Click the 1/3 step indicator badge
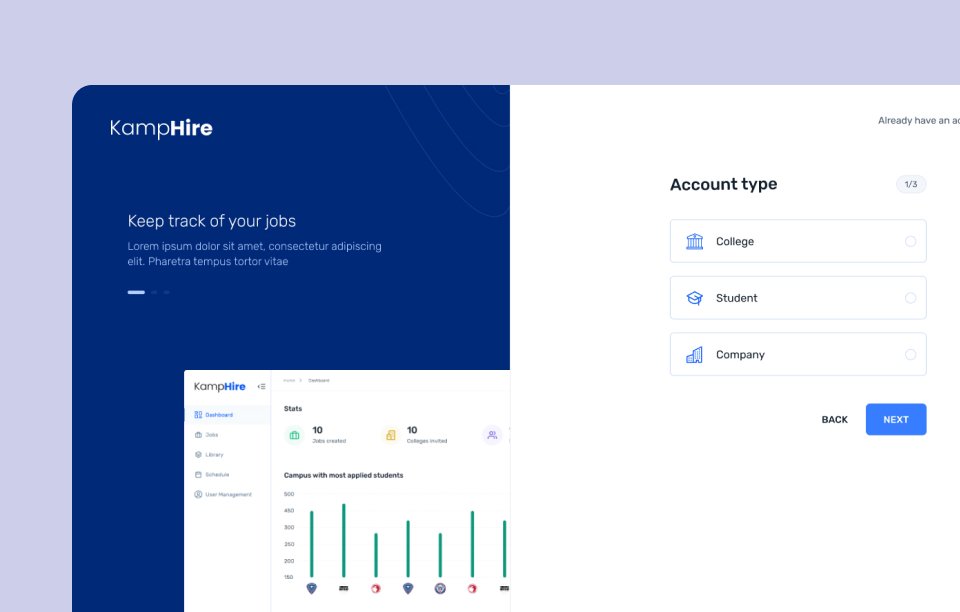 911,184
